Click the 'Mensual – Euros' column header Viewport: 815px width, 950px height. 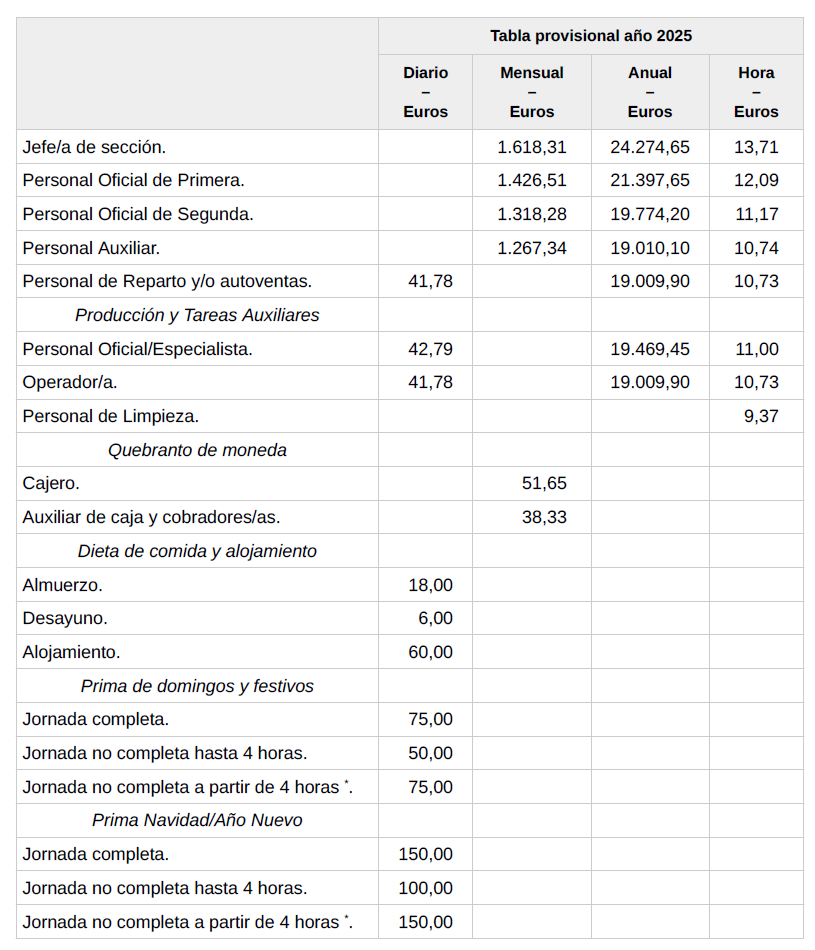coord(531,92)
